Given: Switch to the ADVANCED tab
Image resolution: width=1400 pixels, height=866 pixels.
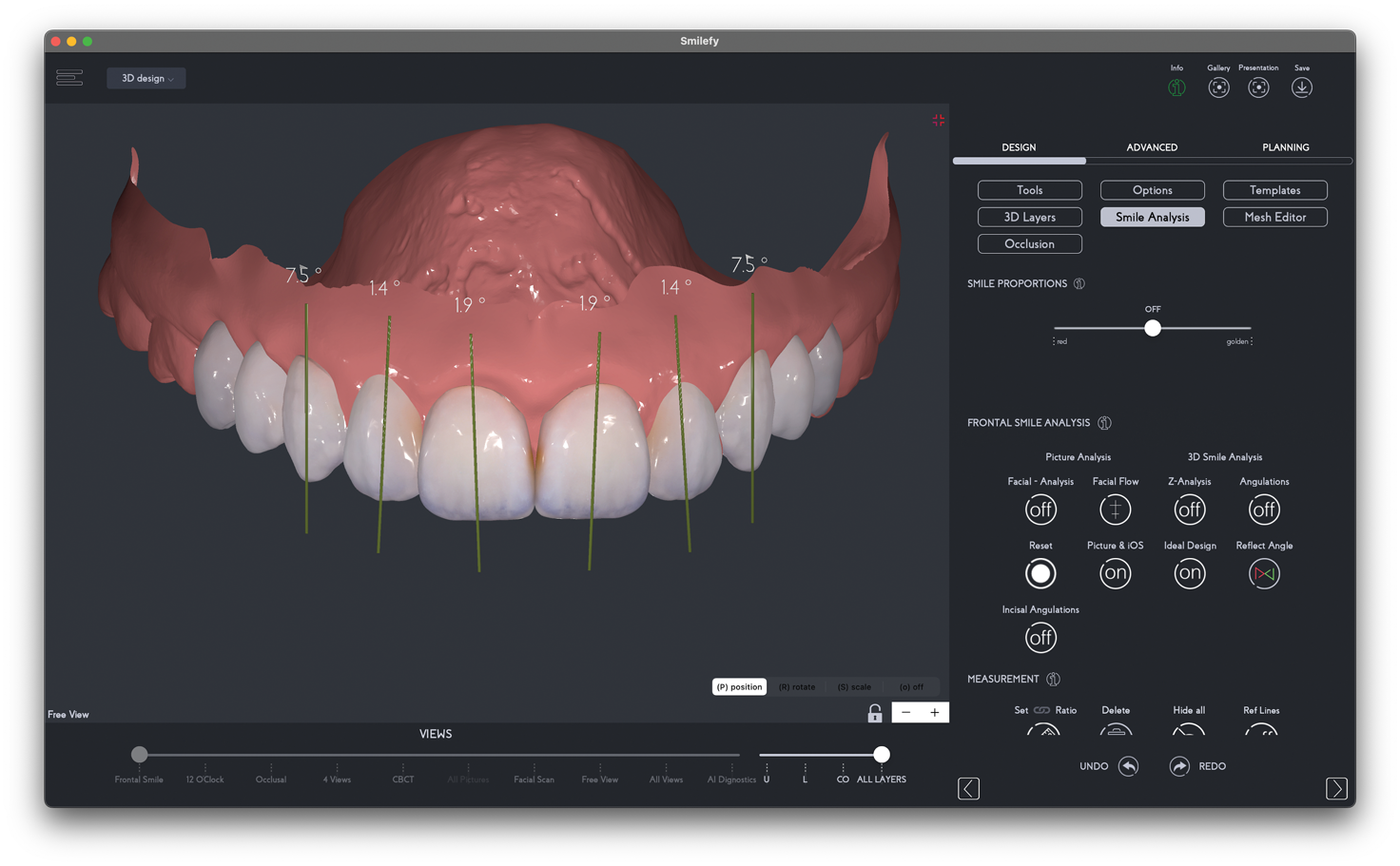Looking at the screenshot, I should coord(1152,147).
